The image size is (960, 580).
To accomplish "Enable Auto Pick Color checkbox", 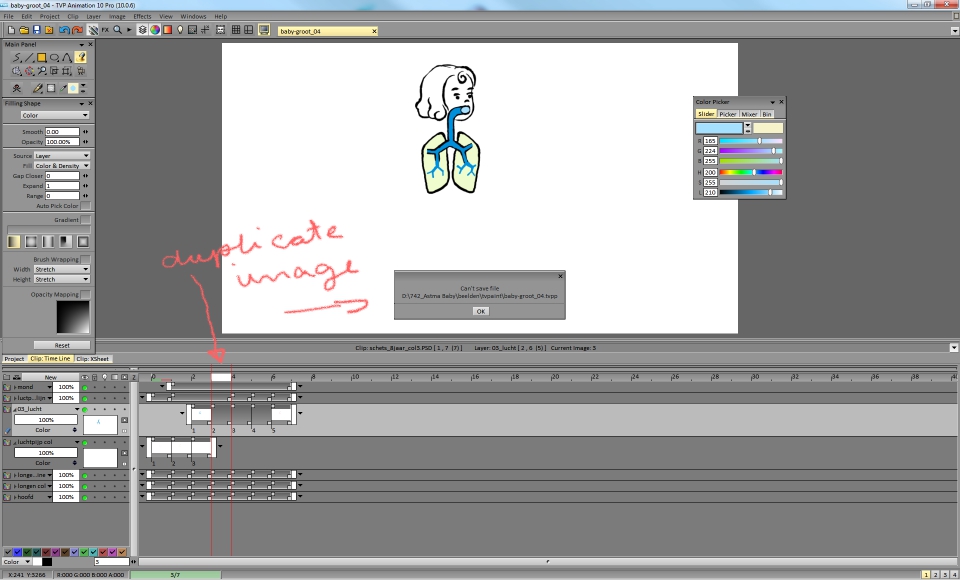I will click(86, 206).
